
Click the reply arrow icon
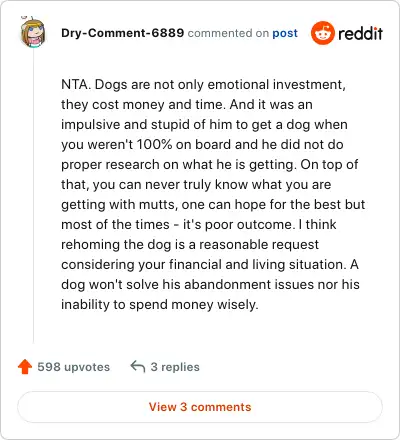(138, 366)
